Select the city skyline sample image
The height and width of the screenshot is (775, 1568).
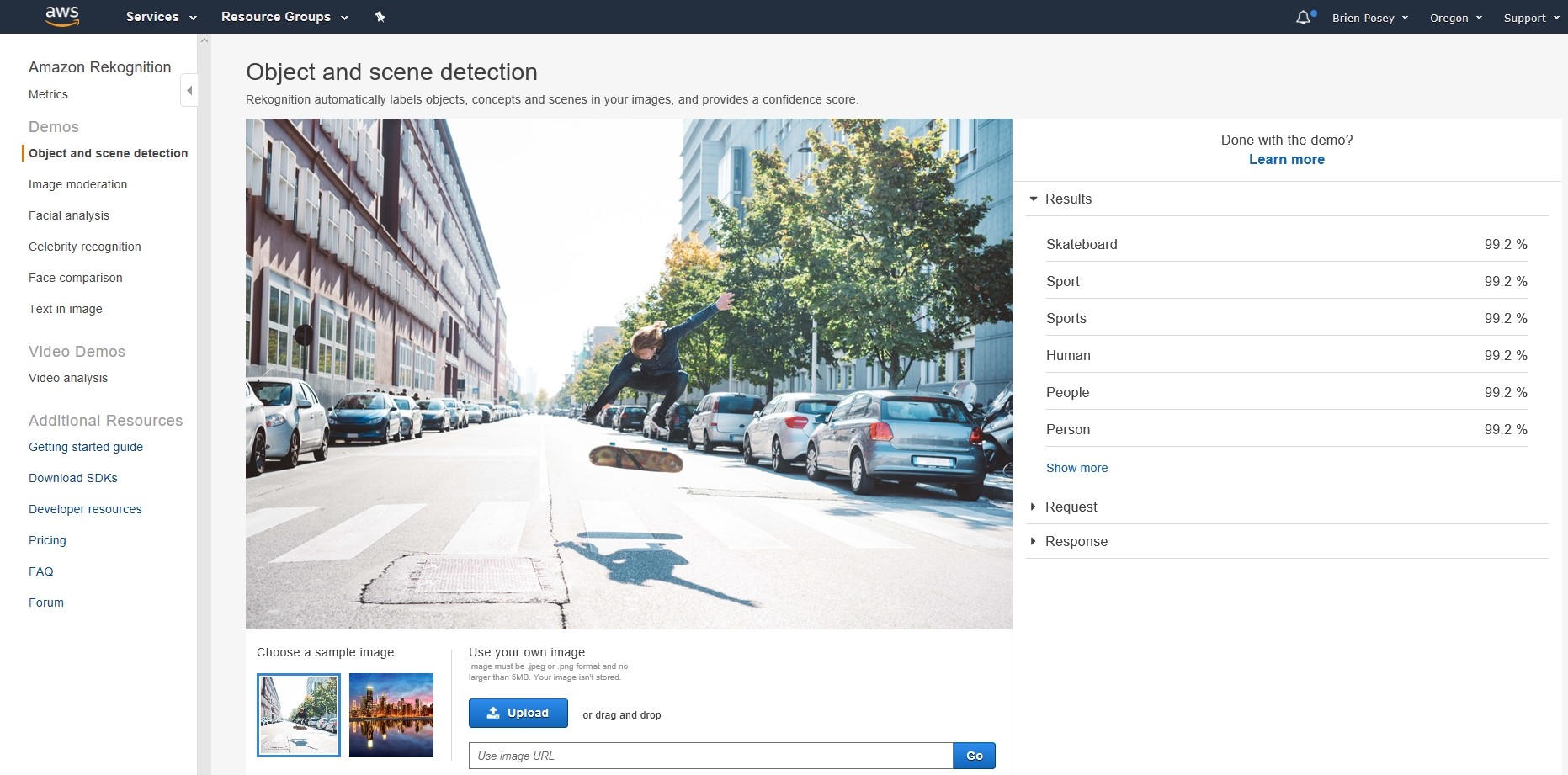391,714
